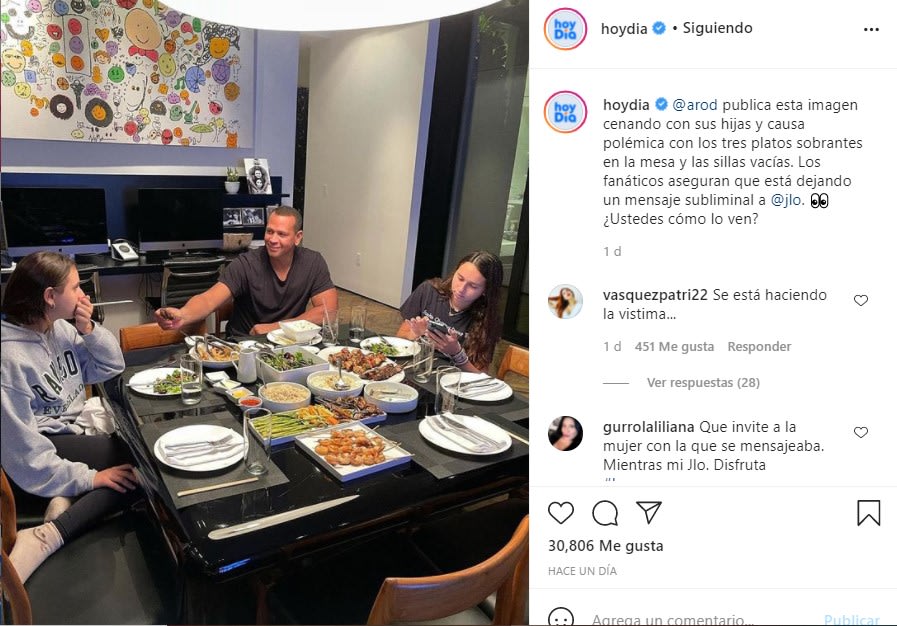The height and width of the screenshot is (626, 897).
Task: Reply to vasquezpatri22 with Responder
Action: point(759,346)
